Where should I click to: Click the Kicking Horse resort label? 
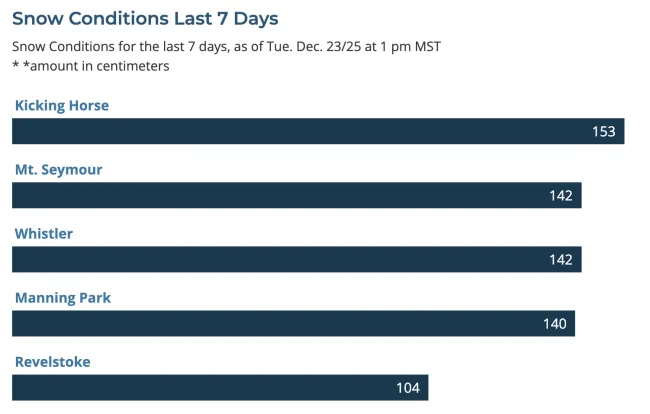coord(61,105)
